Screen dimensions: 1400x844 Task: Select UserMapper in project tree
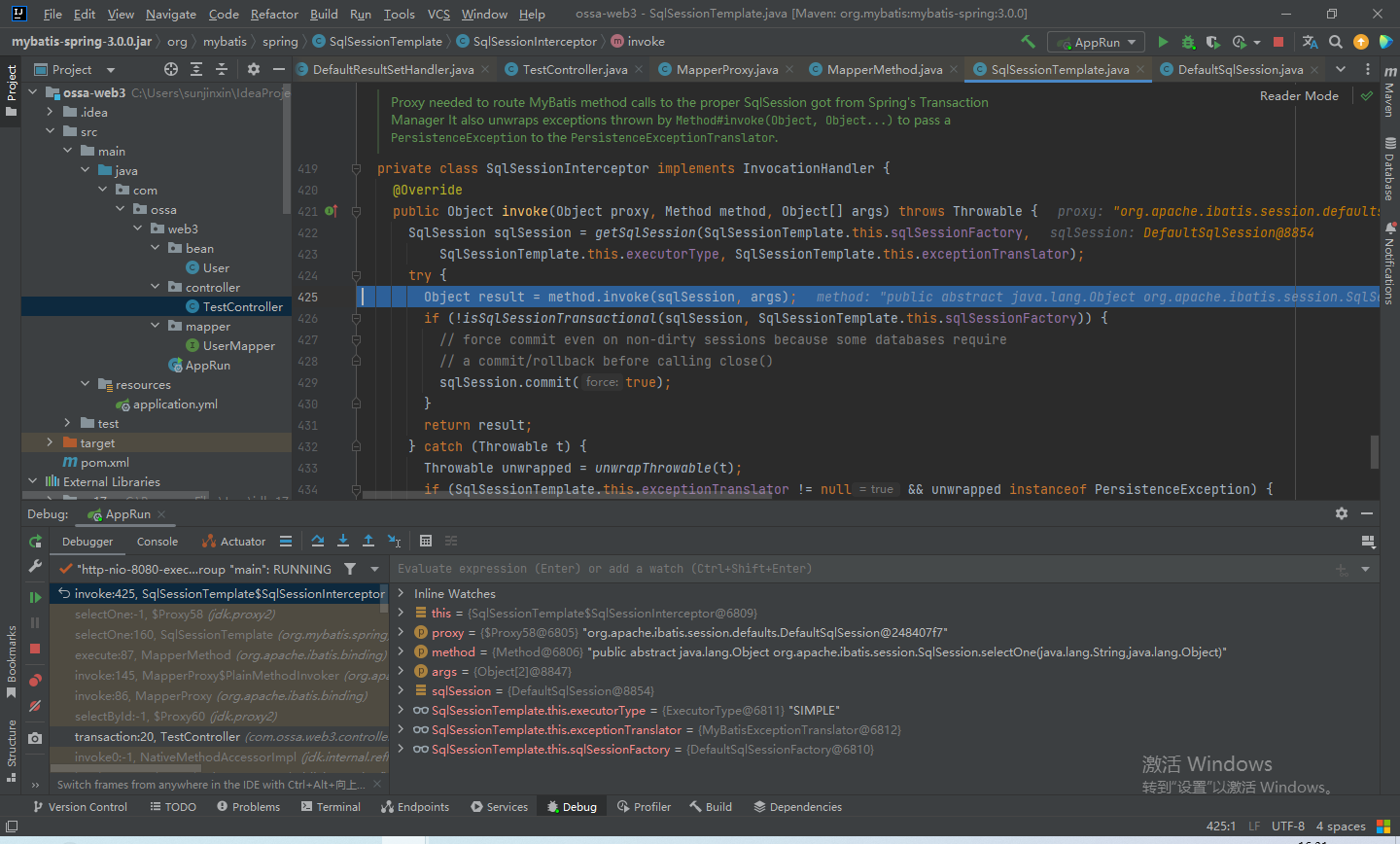tap(238, 345)
